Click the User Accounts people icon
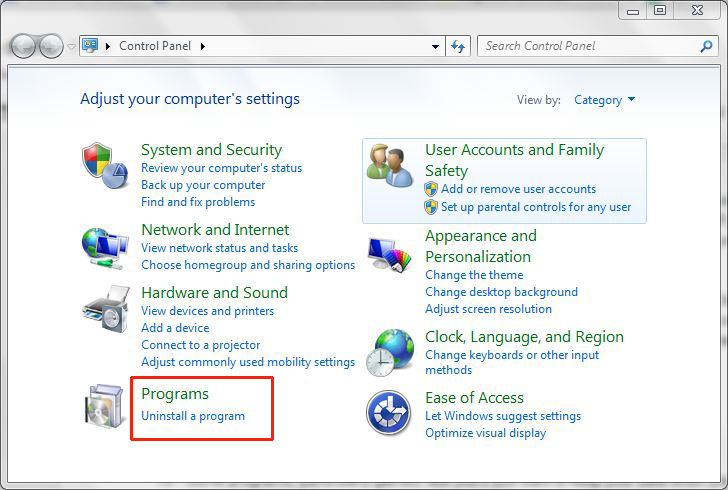This screenshot has width=728, height=490. (x=389, y=165)
